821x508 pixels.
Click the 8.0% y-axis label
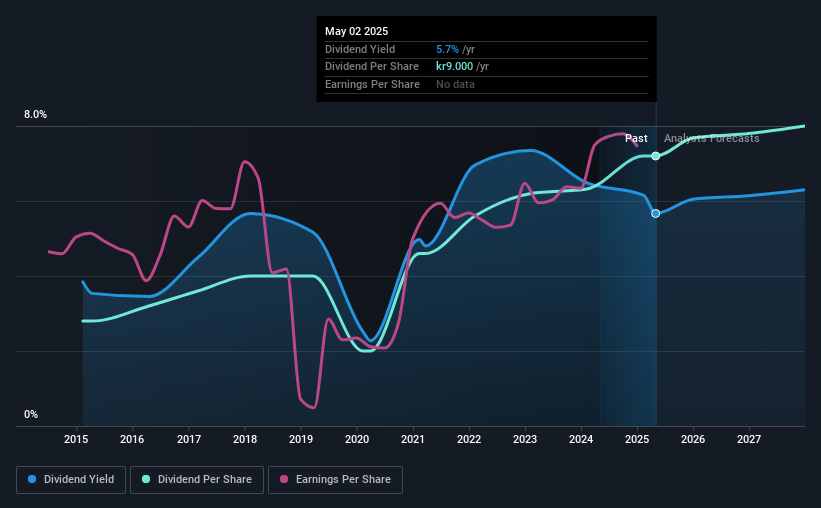(35, 115)
